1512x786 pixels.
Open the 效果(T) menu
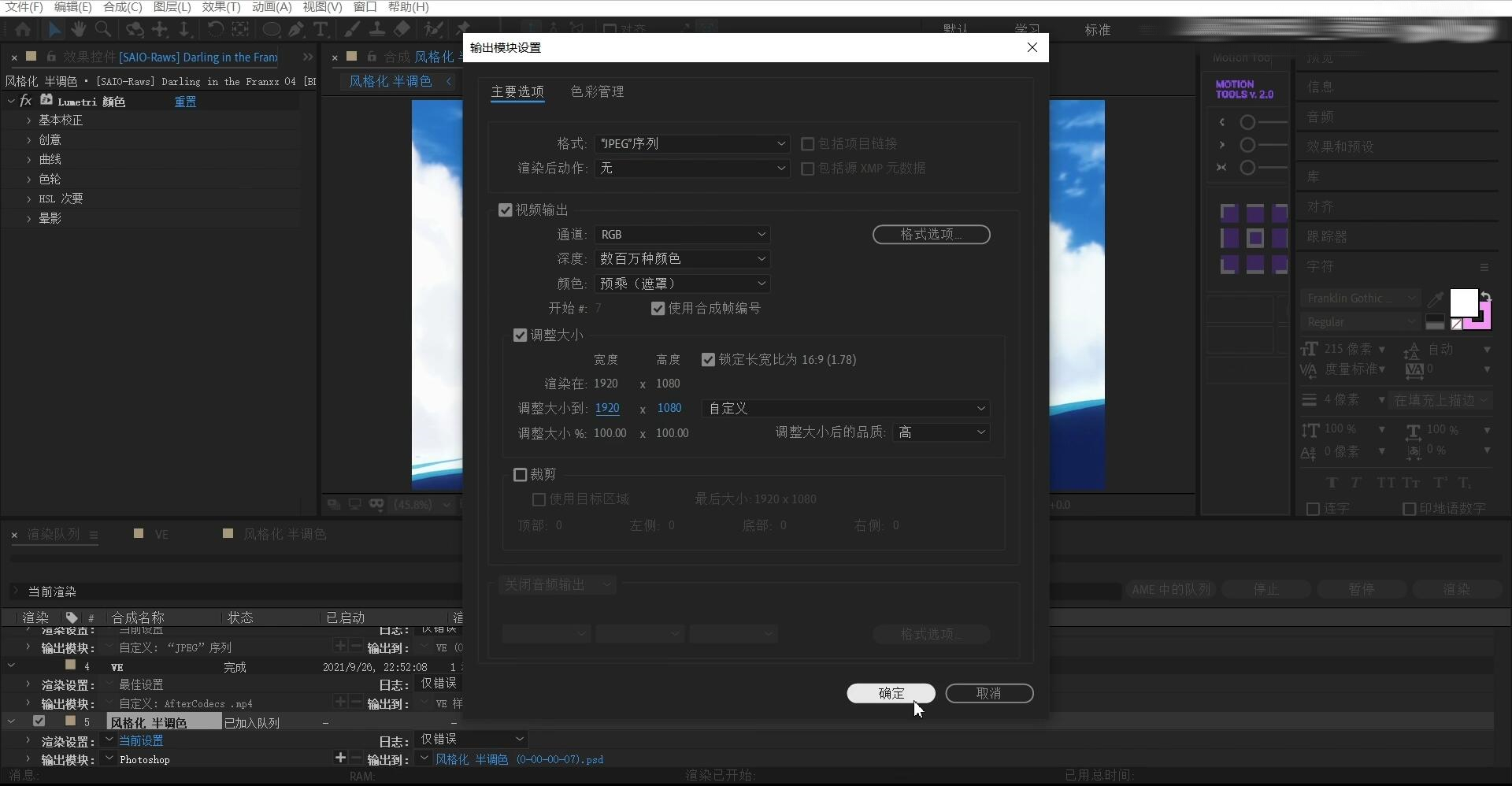(221, 7)
